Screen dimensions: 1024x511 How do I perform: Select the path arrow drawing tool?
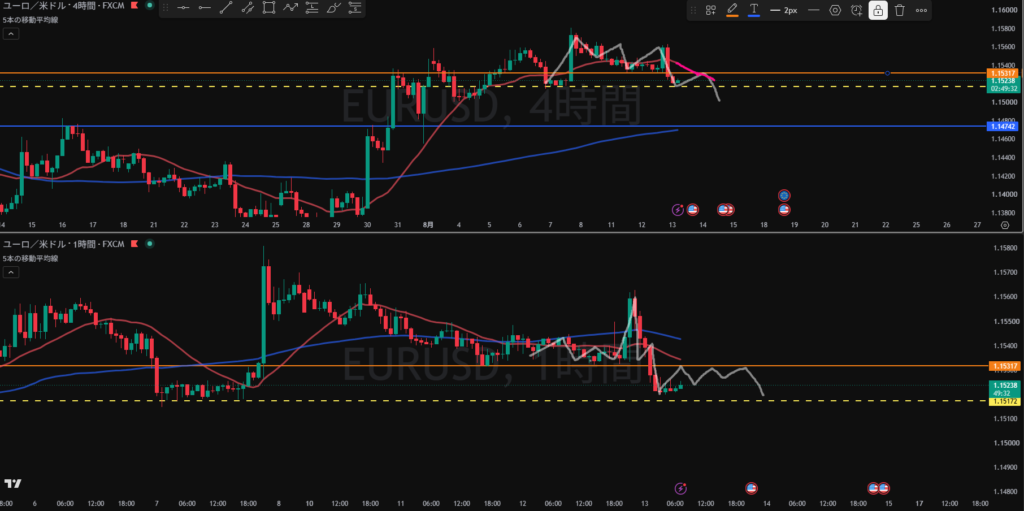(x=290, y=8)
